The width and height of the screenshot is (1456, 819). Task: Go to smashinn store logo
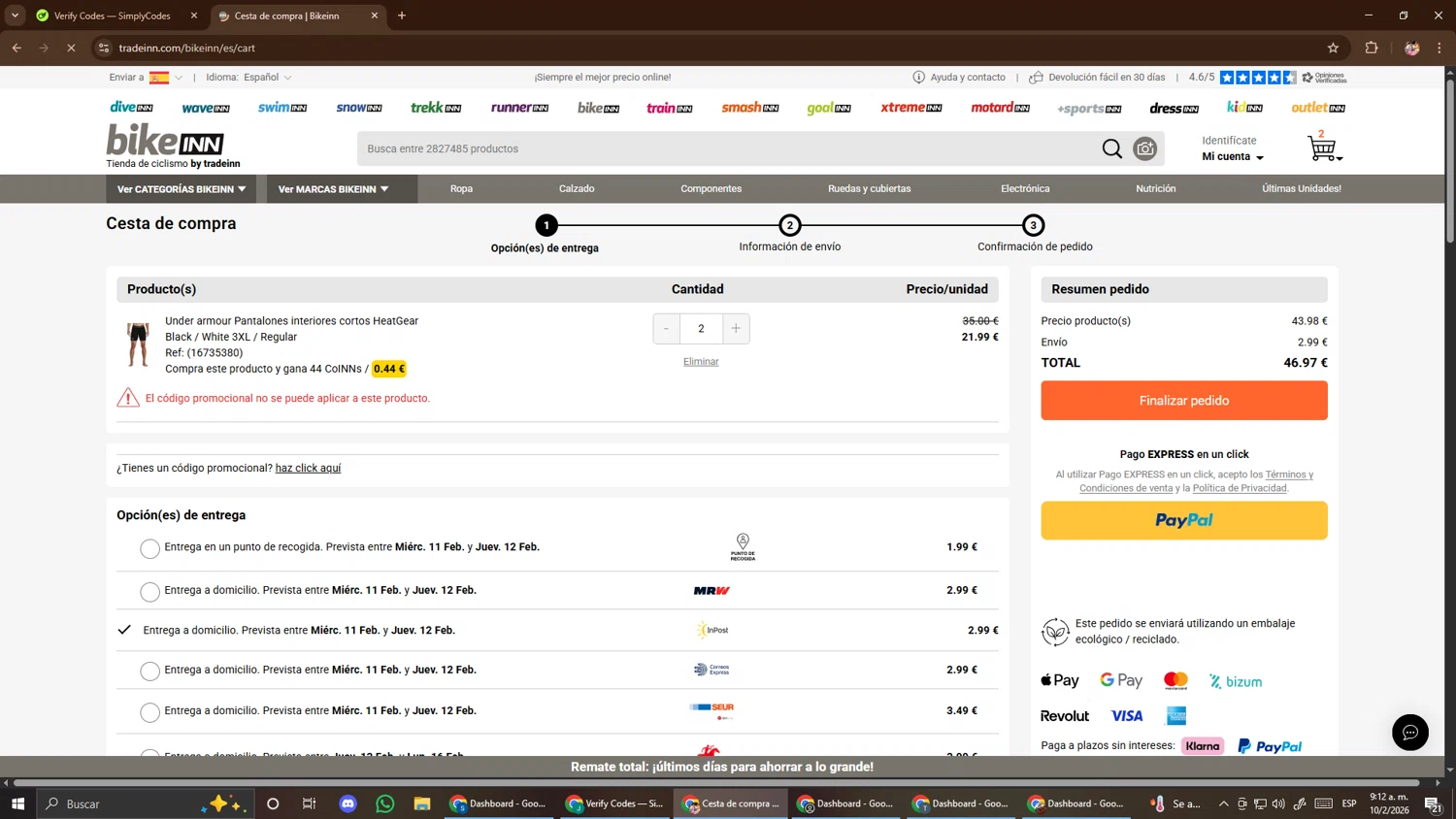click(749, 108)
